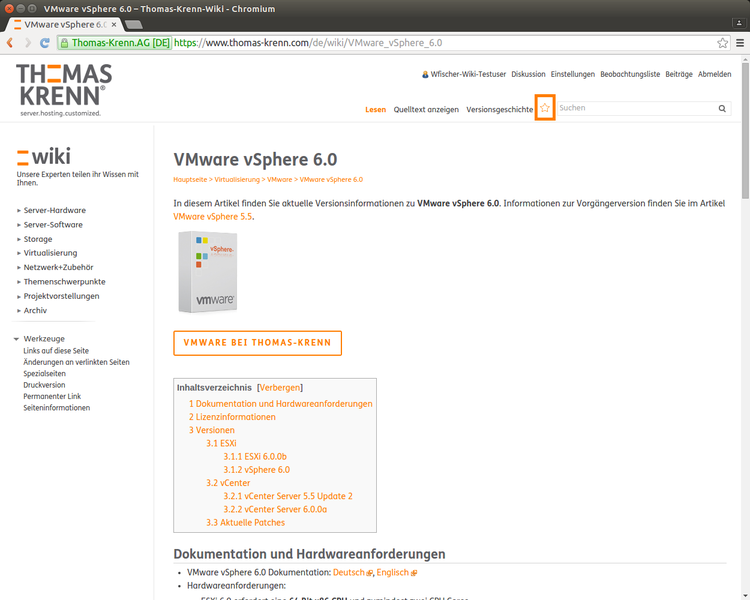Reload the page with refresh icon

tap(44, 43)
